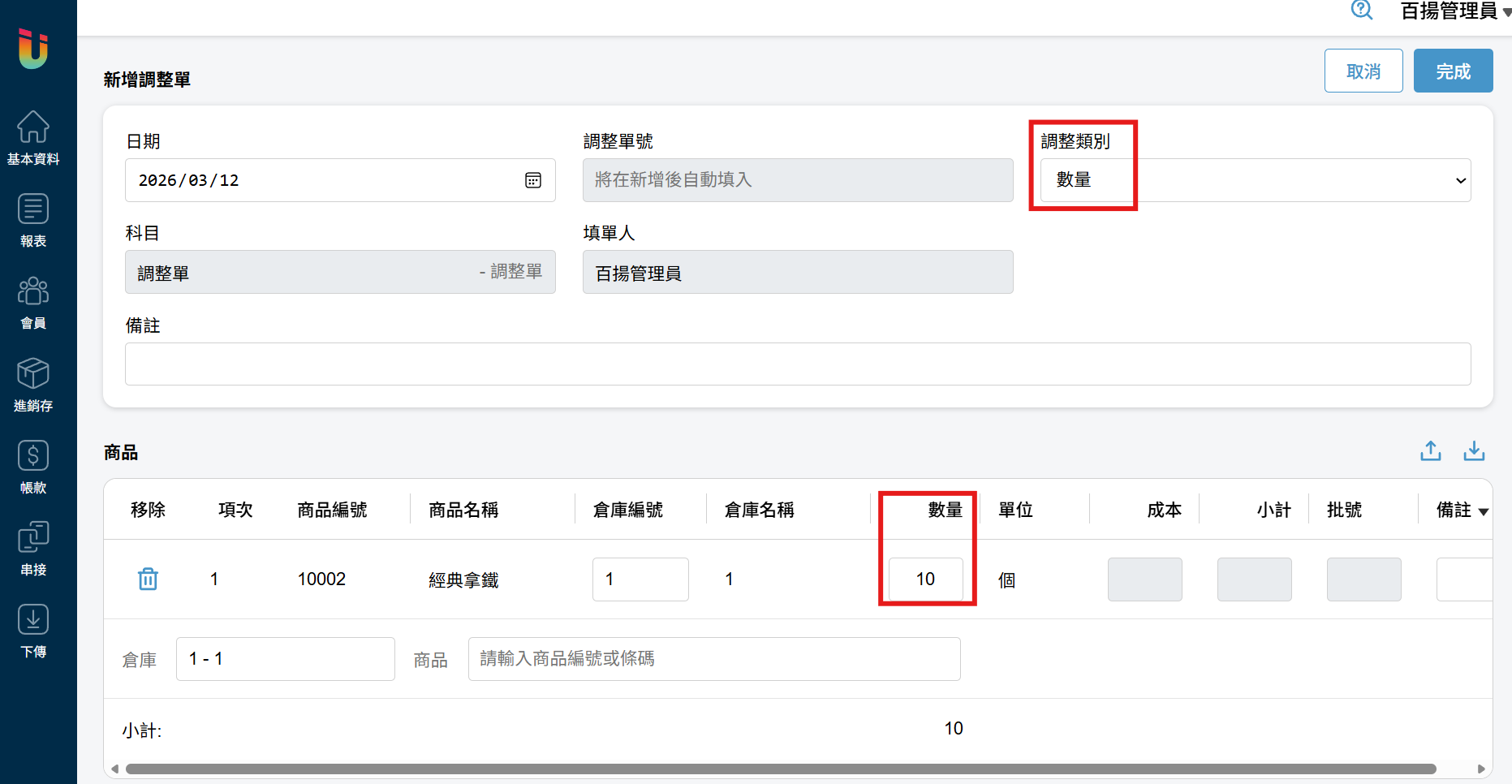This screenshot has width=1512, height=784.
Task: Click the download icon above product table
Action: pos(1474,451)
